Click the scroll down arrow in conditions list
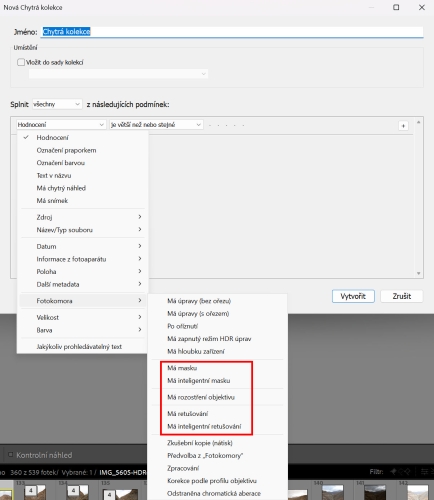The height and width of the screenshot is (500, 434). pos(418,273)
